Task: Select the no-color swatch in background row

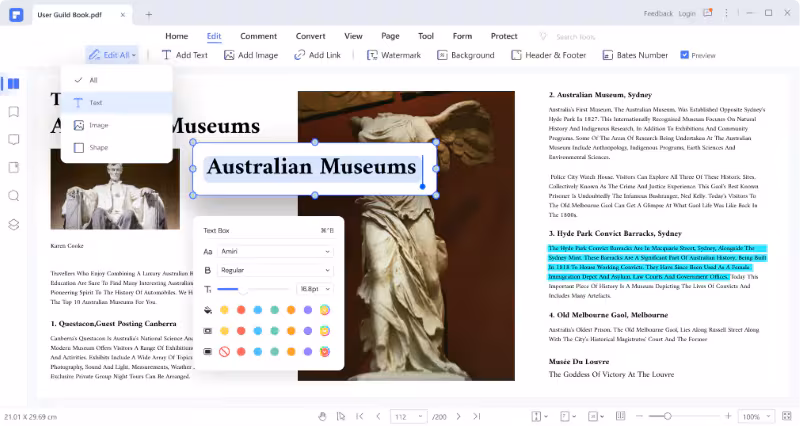Action: point(224,352)
